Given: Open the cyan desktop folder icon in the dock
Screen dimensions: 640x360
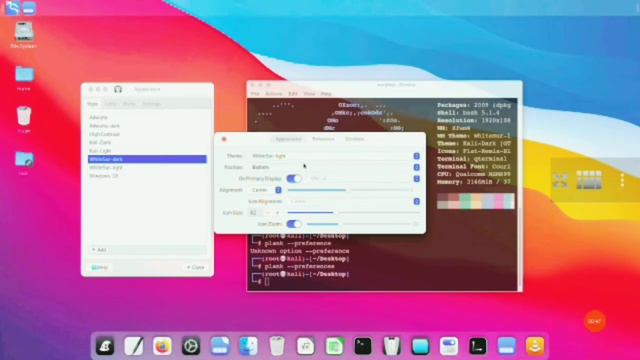Looking at the screenshot, I should 420,347.
